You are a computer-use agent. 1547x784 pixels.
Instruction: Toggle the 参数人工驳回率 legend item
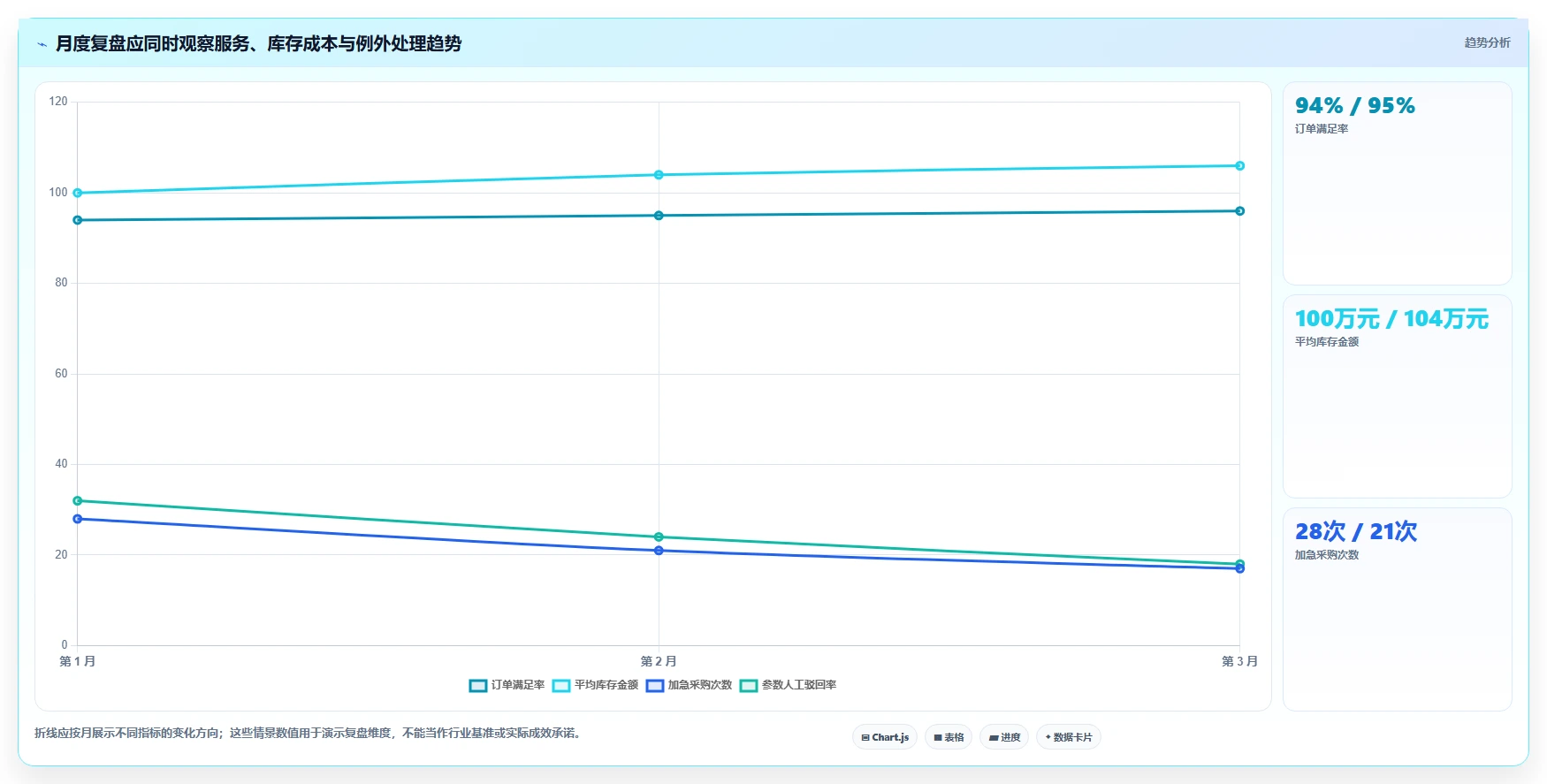point(788,685)
